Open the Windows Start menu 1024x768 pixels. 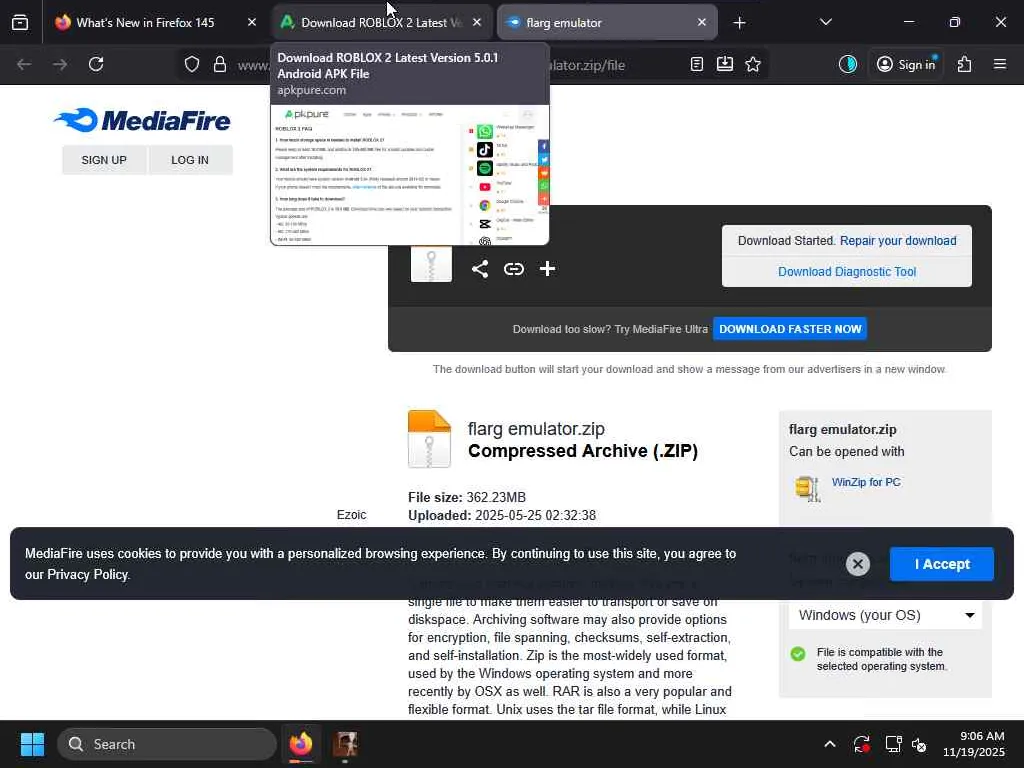[x=32, y=744]
